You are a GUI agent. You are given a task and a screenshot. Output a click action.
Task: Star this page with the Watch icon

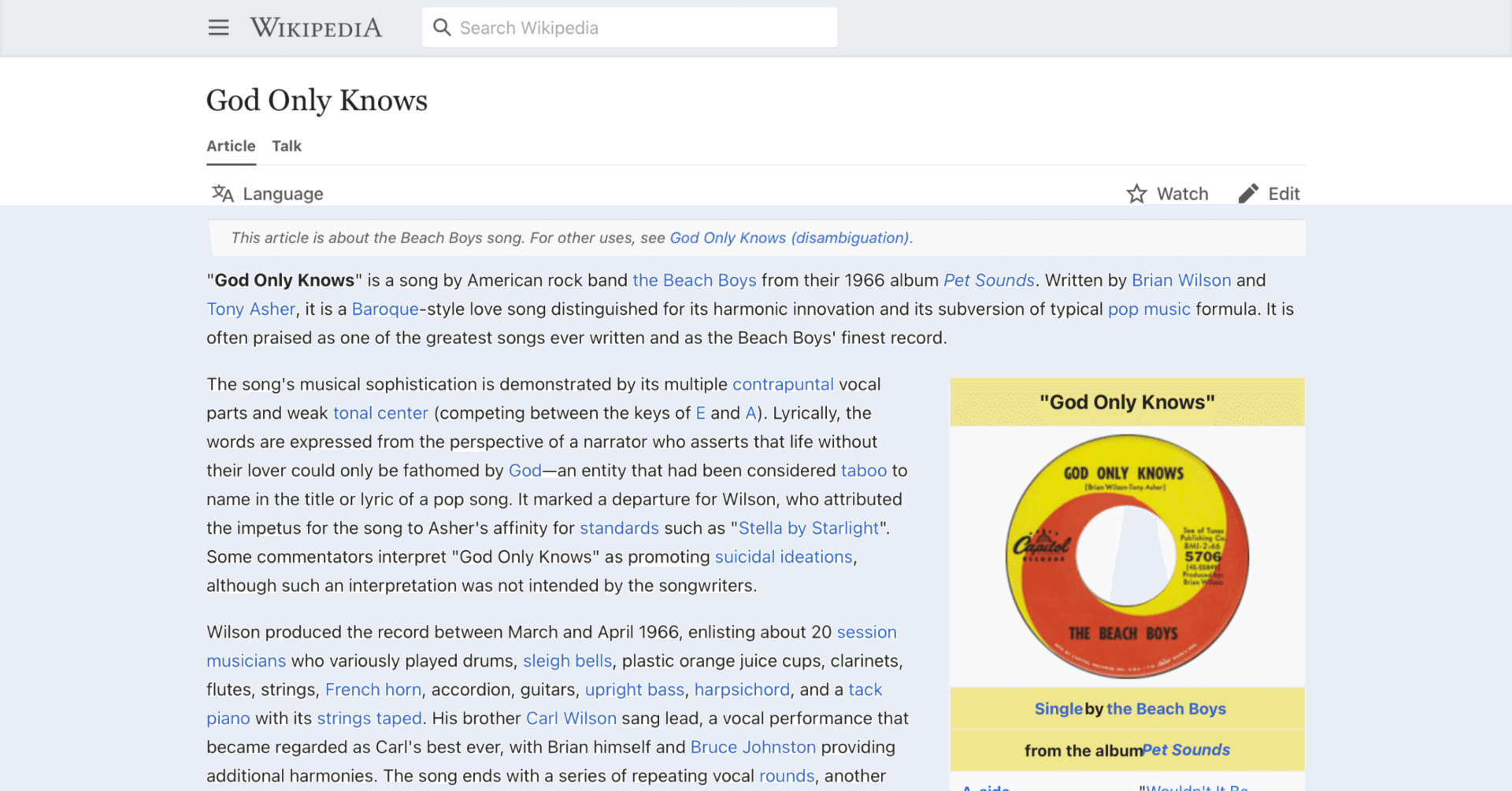tap(1136, 194)
